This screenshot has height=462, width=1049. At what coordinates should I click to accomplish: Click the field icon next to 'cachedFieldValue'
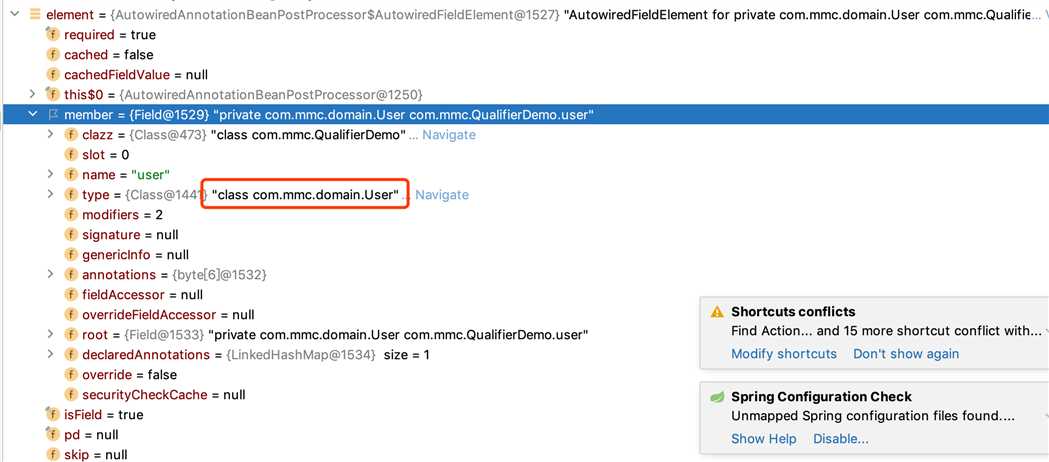point(53,75)
